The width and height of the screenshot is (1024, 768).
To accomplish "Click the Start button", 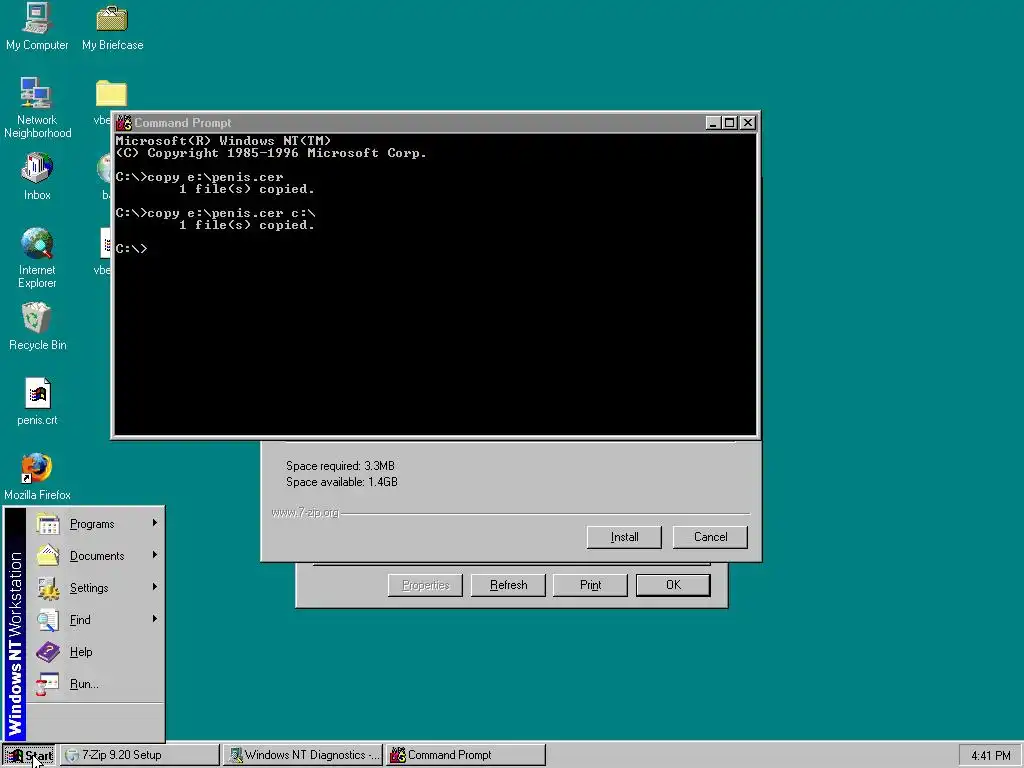I will tap(29, 755).
